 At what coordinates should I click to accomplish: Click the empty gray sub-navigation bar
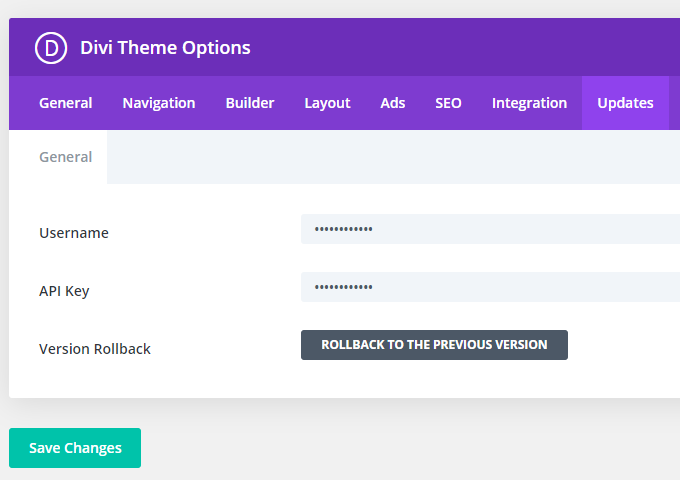click(x=393, y=157)
